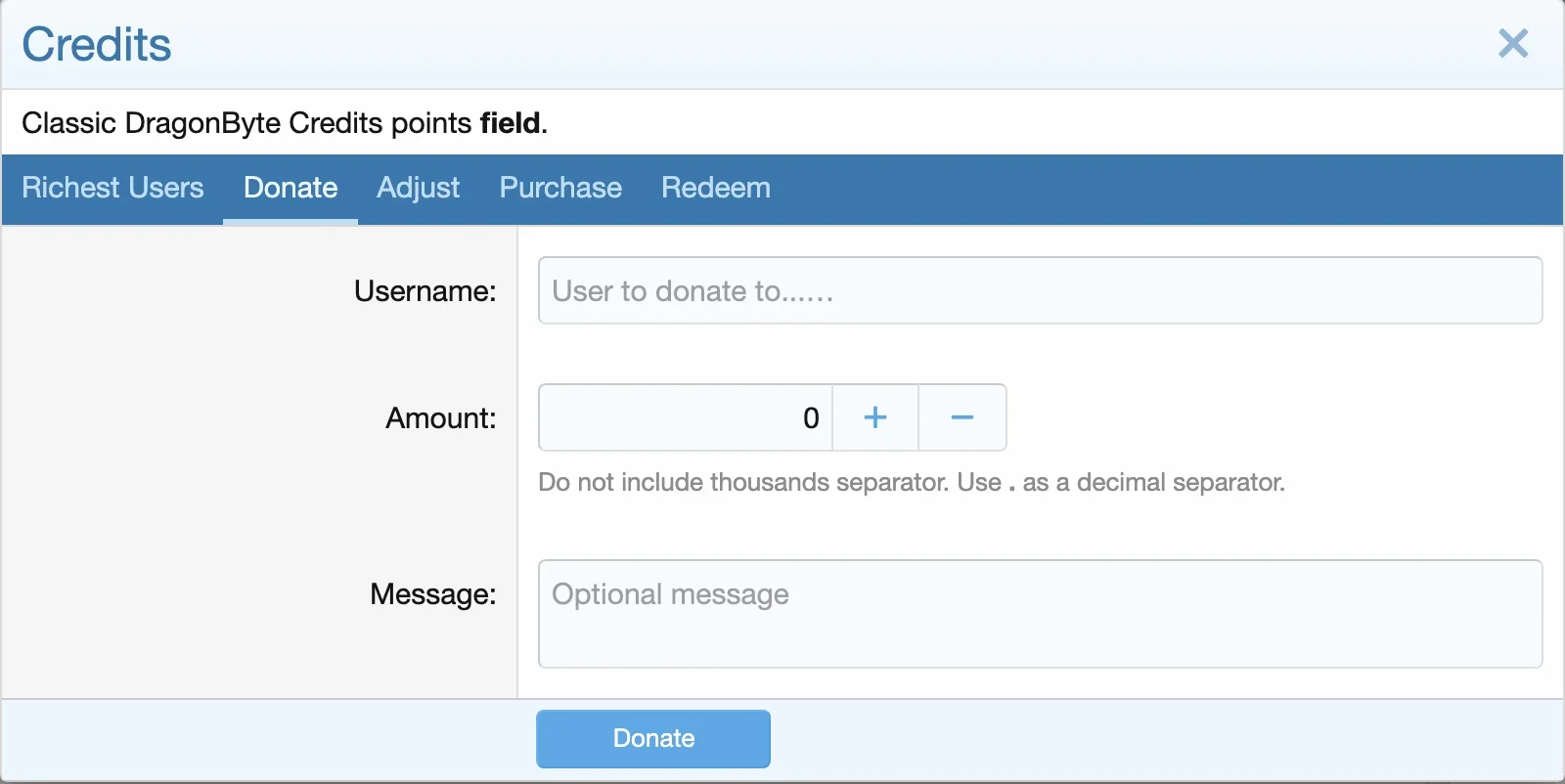Click the Classic DragonByte Credits description text
Viewport: 1565px width, 784px height.
285,123
